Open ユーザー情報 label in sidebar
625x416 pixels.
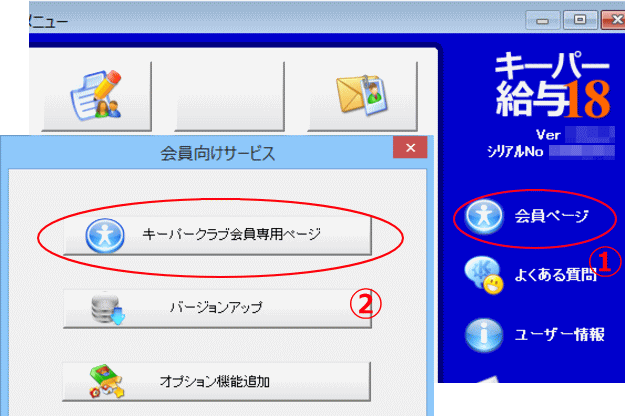[560, 334]
